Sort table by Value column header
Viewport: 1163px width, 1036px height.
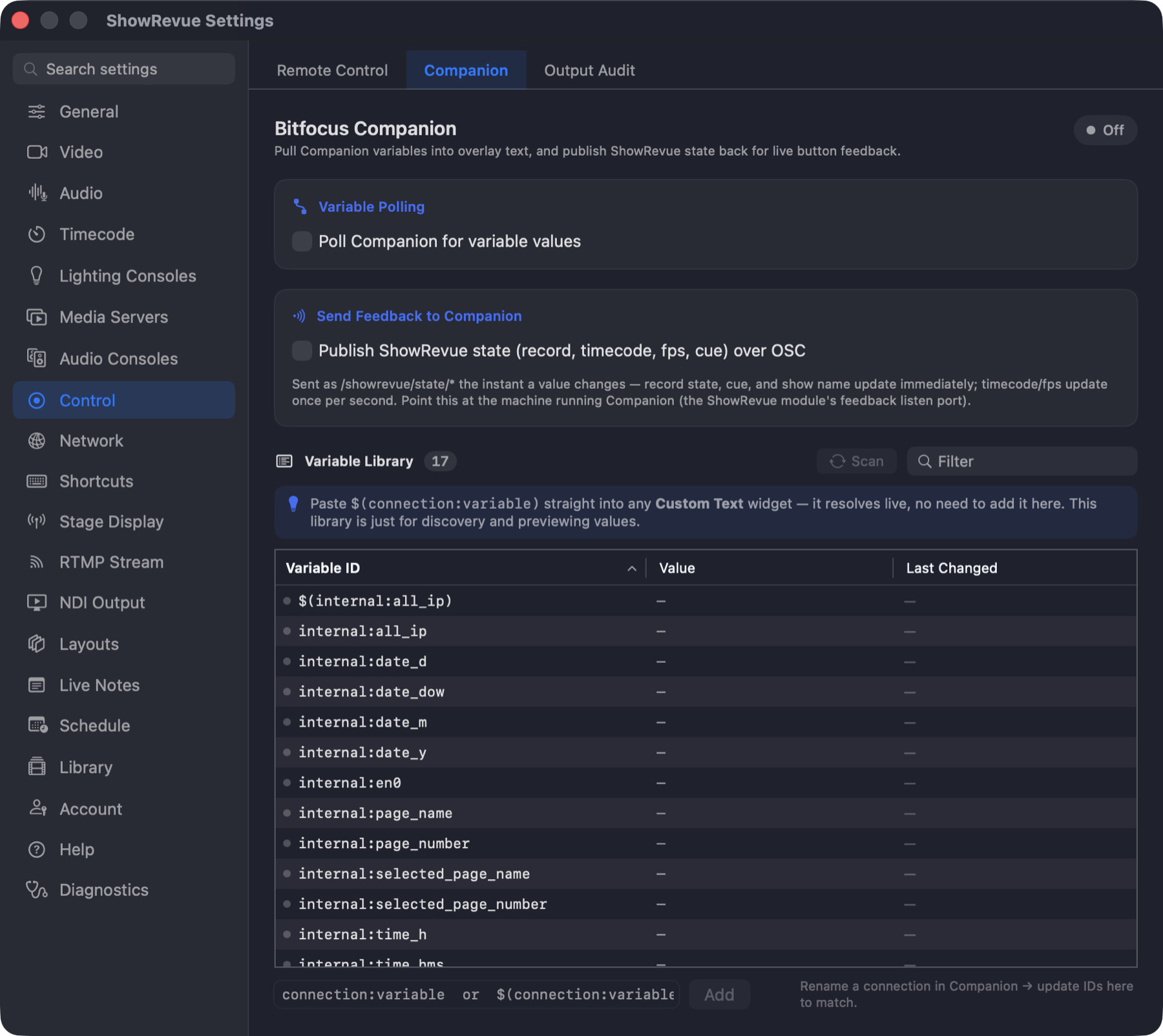click(x=677, y=568)
